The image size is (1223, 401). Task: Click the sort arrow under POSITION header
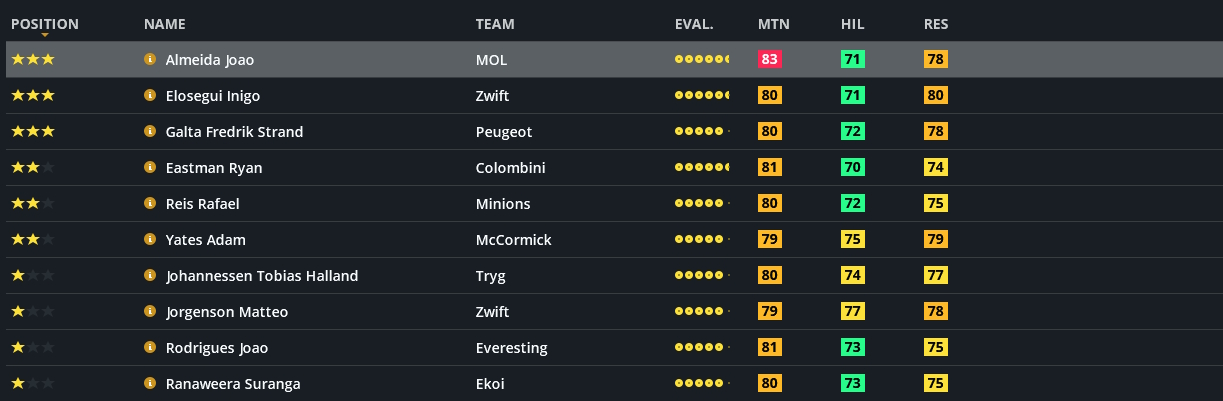[x=45, y=35]
